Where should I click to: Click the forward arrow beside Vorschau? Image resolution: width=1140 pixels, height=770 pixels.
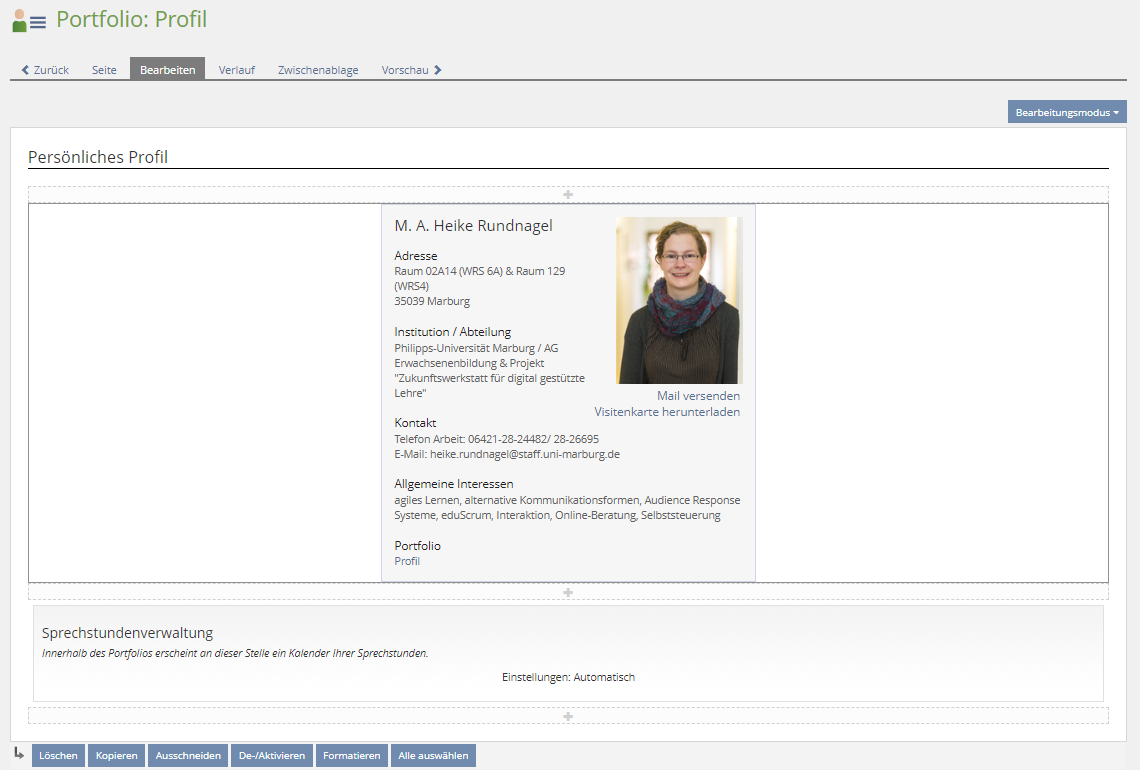click(x=440, y=69)
